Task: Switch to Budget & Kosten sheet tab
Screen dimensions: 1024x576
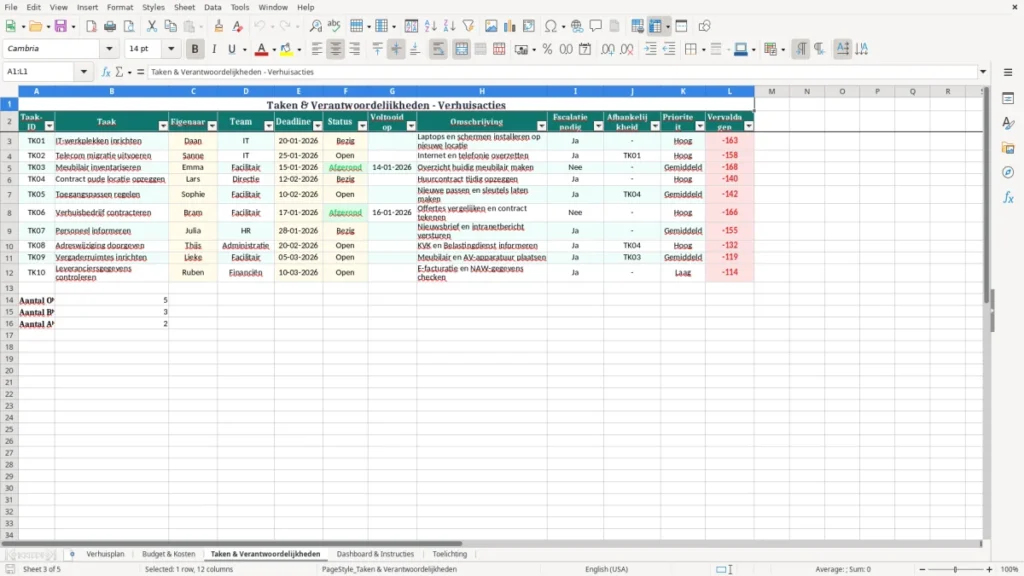Action: pos(168,554)
